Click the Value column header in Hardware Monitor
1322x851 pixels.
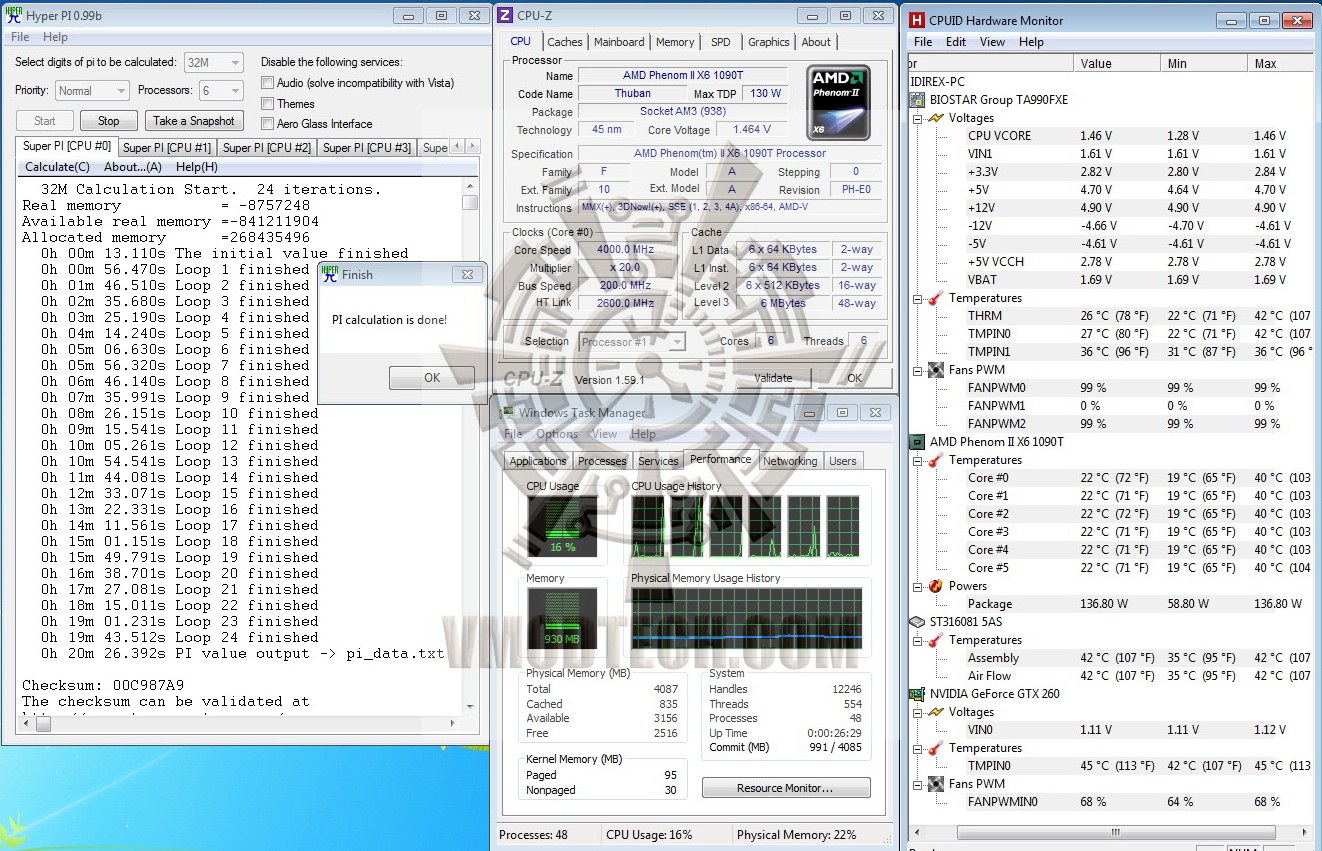pos(1117,64)
